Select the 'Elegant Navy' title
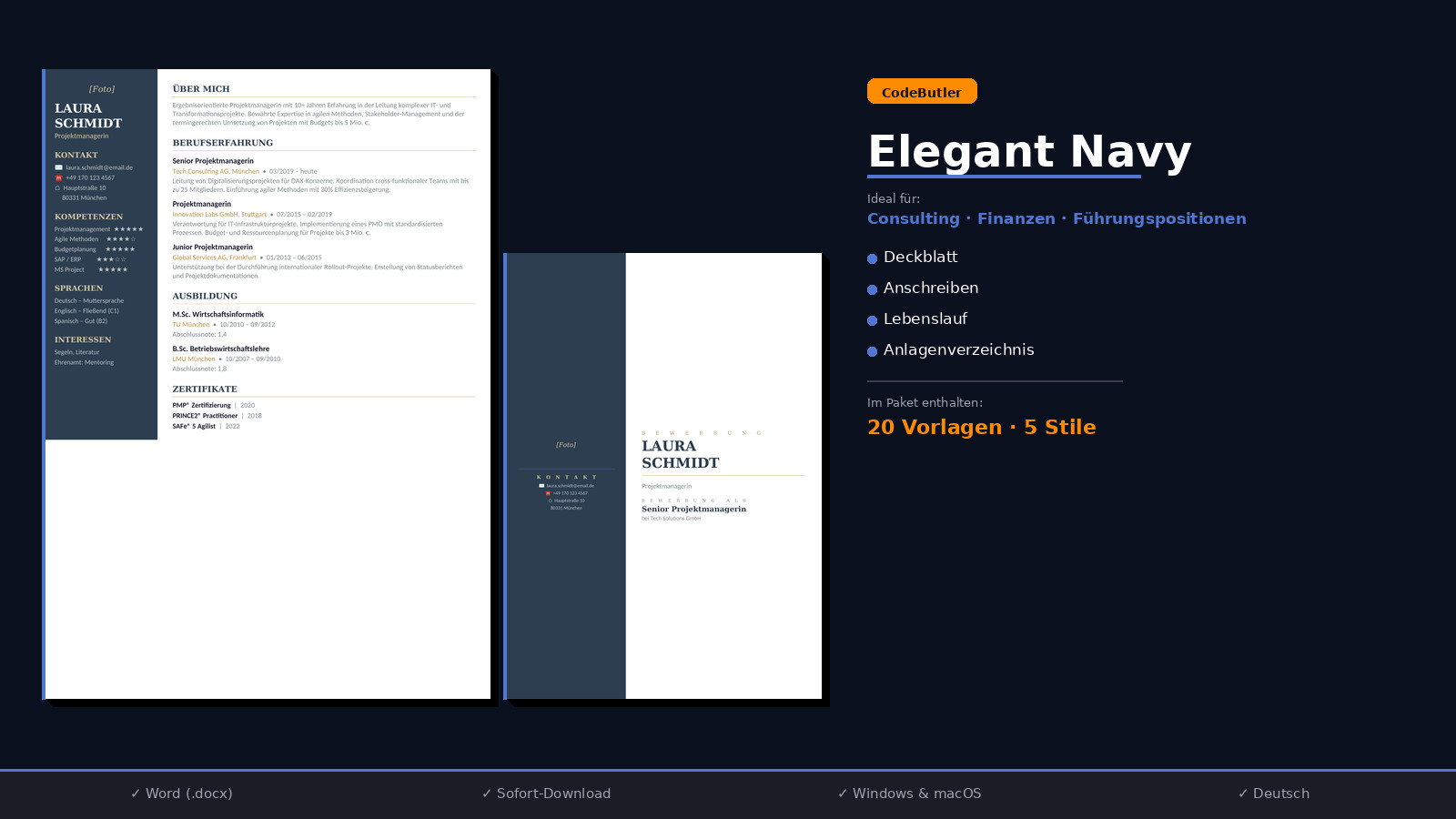This screenshot has width=1456, height=819. tap(1029, 151)
